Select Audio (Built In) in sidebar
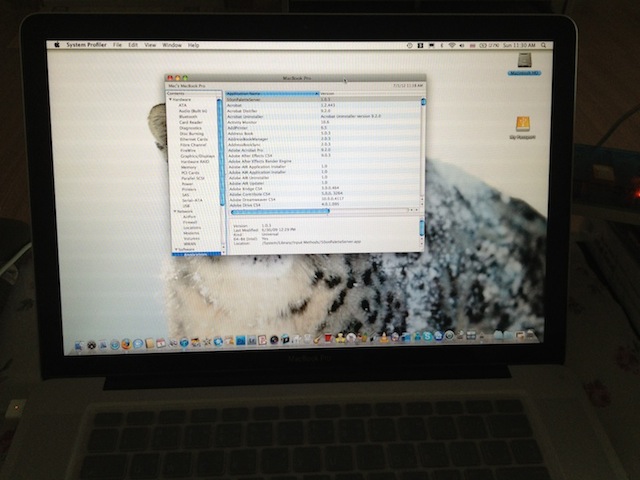 (193, 111)
